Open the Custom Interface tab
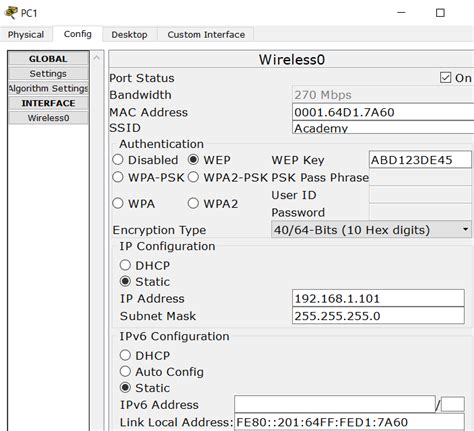Viewport: 474px width, 431px height. tap(206, 34)
